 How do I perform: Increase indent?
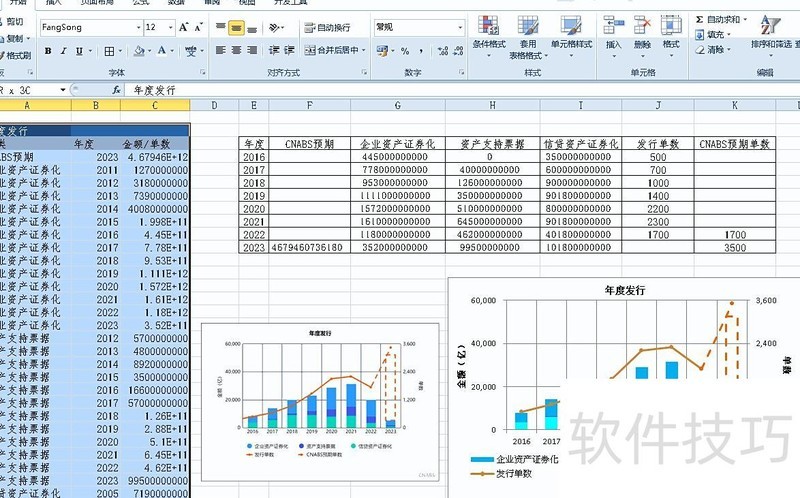pos(289,50)
